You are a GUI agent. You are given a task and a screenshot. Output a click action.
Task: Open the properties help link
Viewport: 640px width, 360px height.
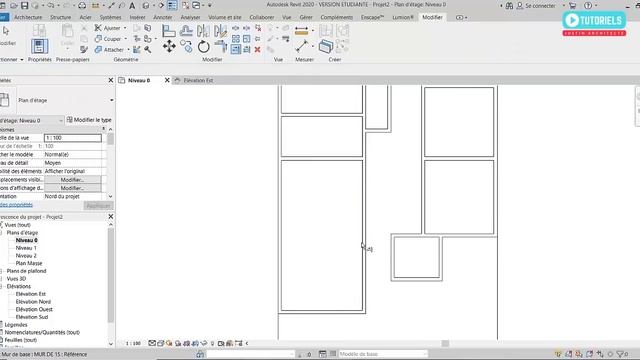coord(16,205)
